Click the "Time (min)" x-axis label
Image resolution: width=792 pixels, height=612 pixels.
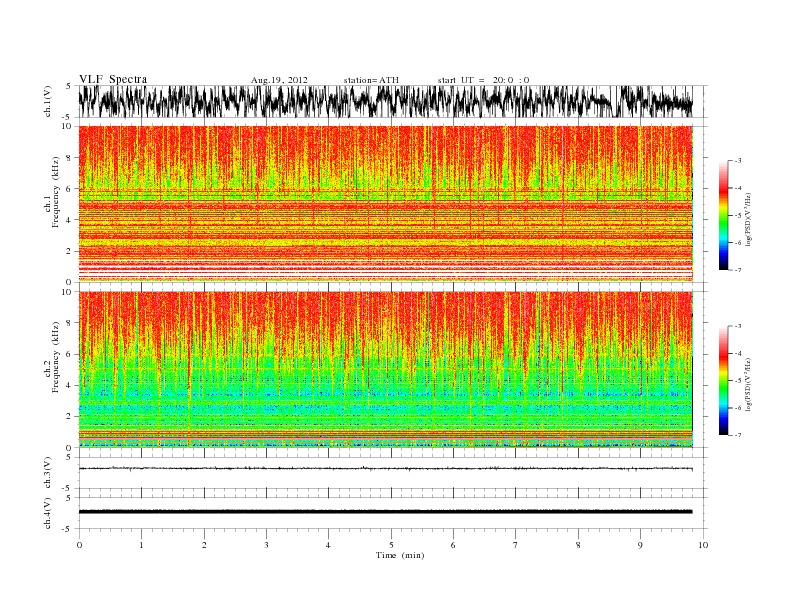[400, 555]
